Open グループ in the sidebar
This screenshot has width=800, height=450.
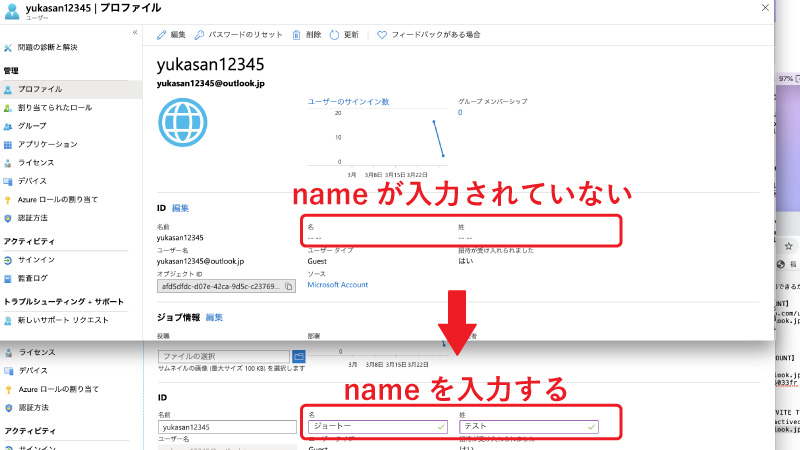coord(32,126)
